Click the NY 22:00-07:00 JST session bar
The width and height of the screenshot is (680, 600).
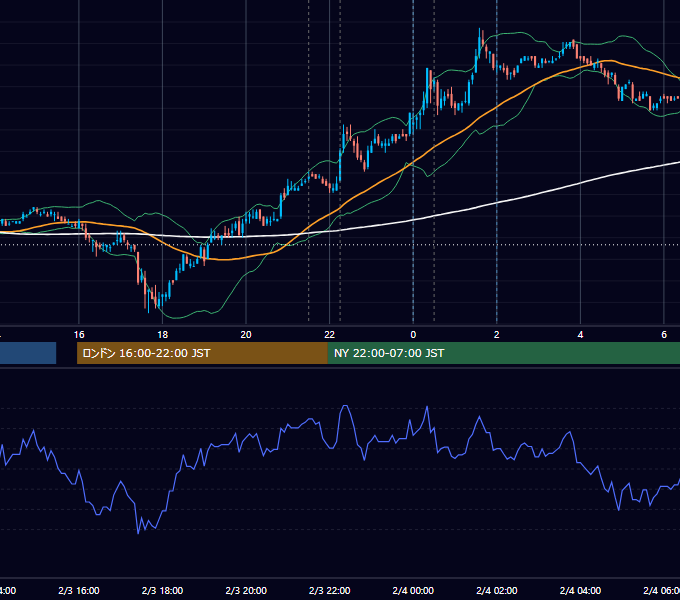pos(503,353)
